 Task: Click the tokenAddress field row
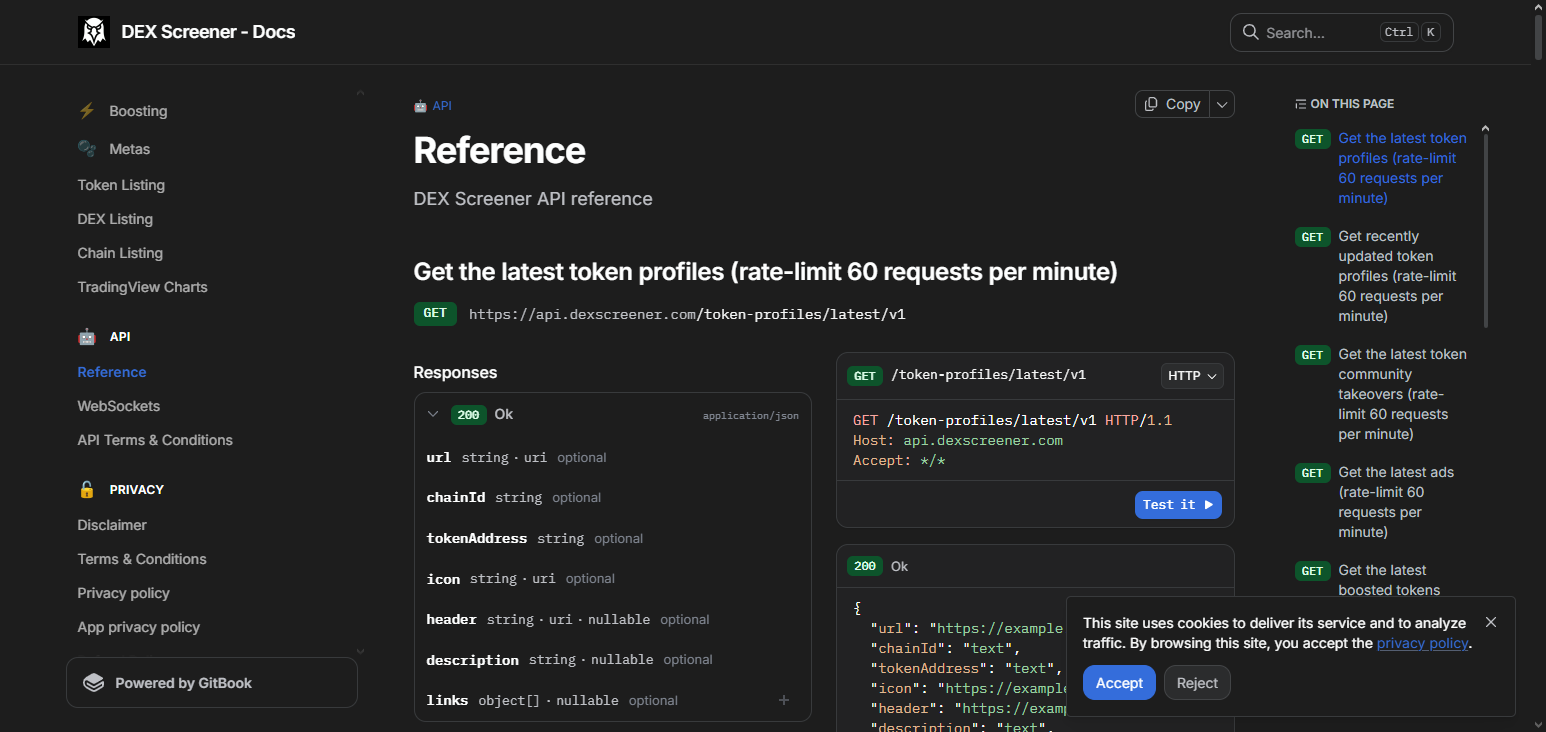pos(612,538)
